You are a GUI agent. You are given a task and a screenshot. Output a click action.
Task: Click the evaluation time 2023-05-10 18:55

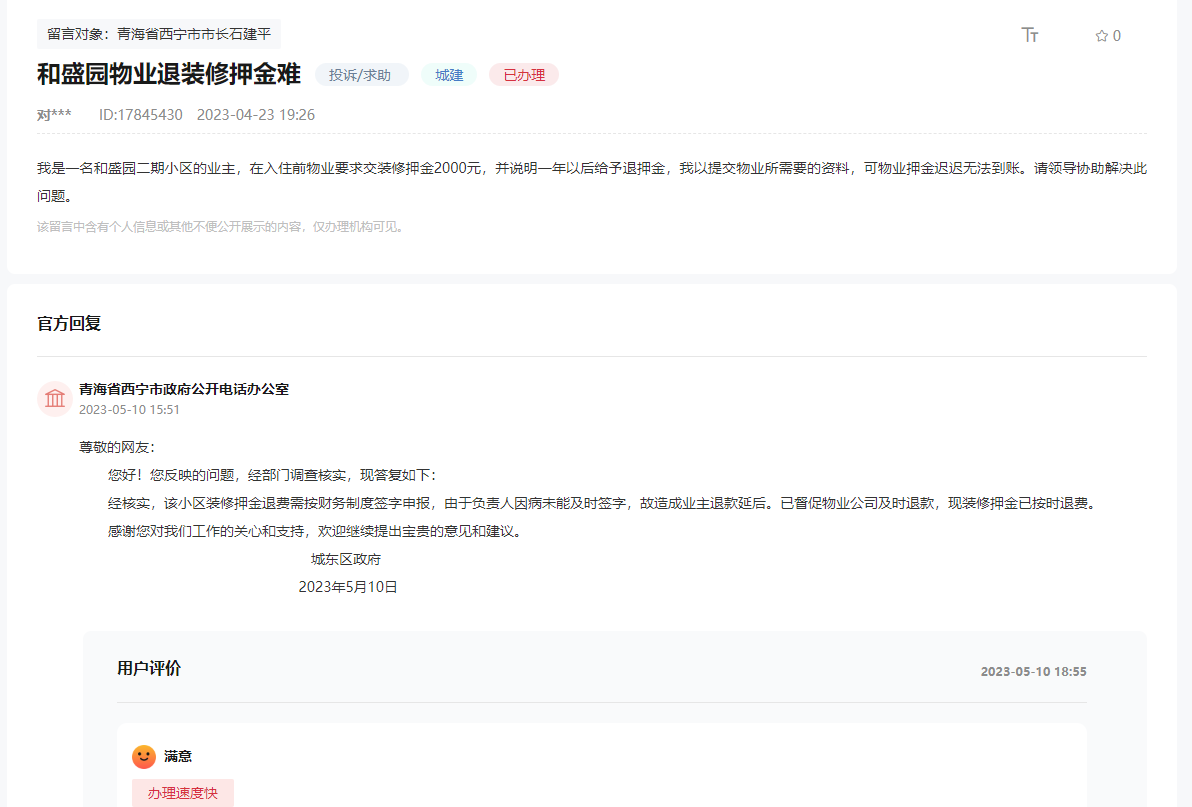coord(1033,672)
